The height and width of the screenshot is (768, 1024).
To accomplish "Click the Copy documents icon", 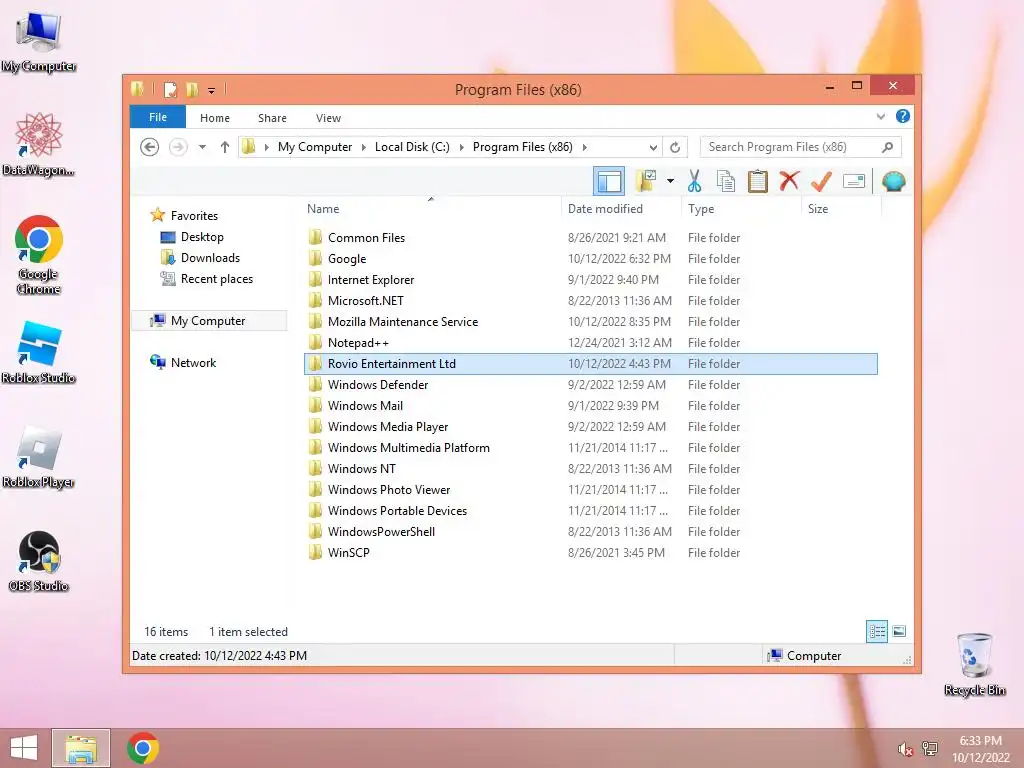I will [x=726, y=181].
